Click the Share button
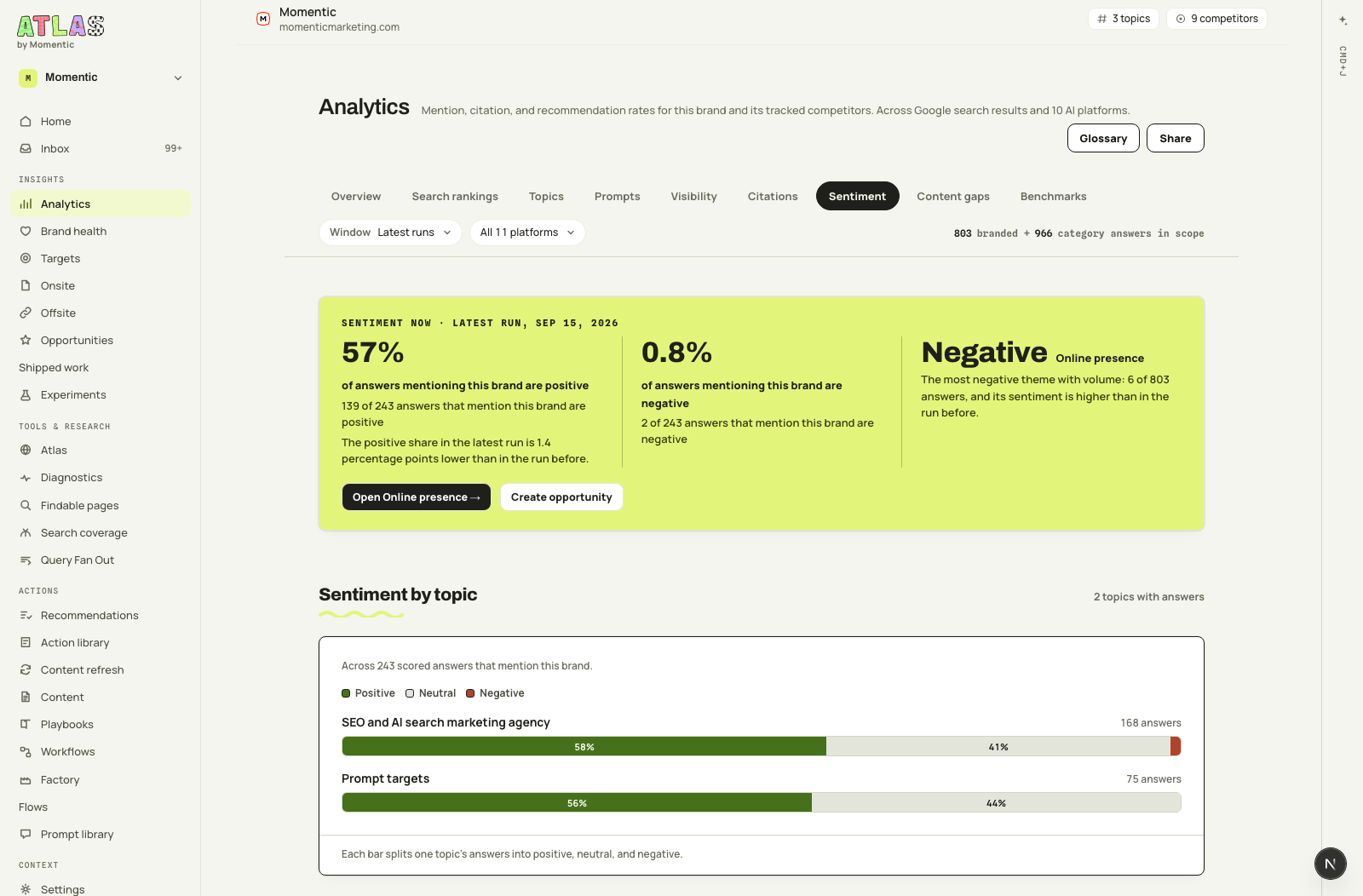 click(1176, 139)
